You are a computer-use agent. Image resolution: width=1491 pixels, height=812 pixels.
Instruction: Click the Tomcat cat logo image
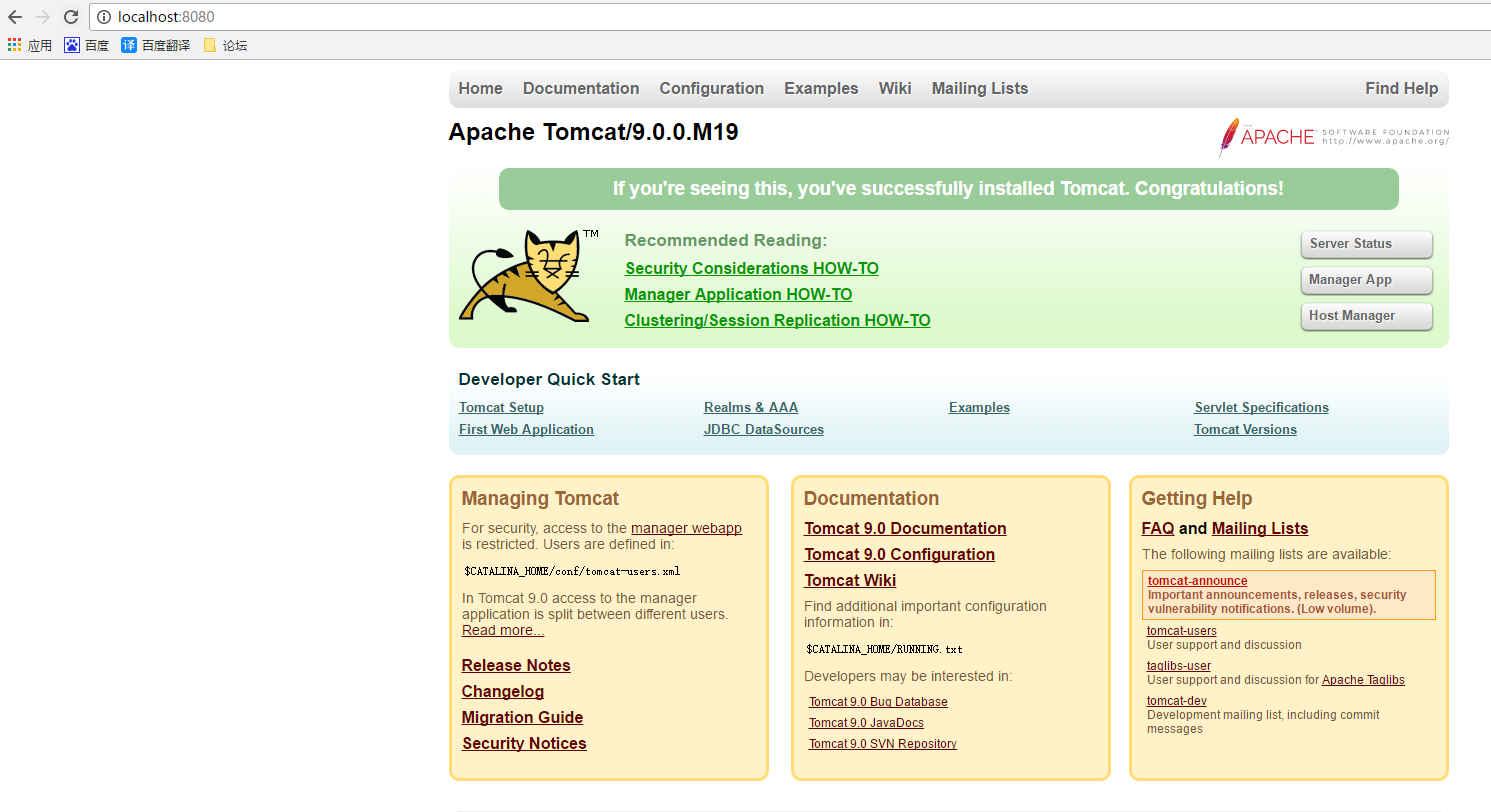(528, 275)
